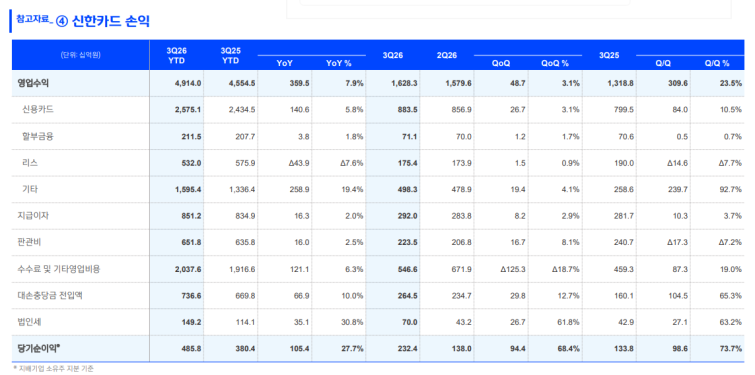Click the 당기순이익 QoQ % value '68.4%'
Screen dimensions: 755x375
[569, 349]
